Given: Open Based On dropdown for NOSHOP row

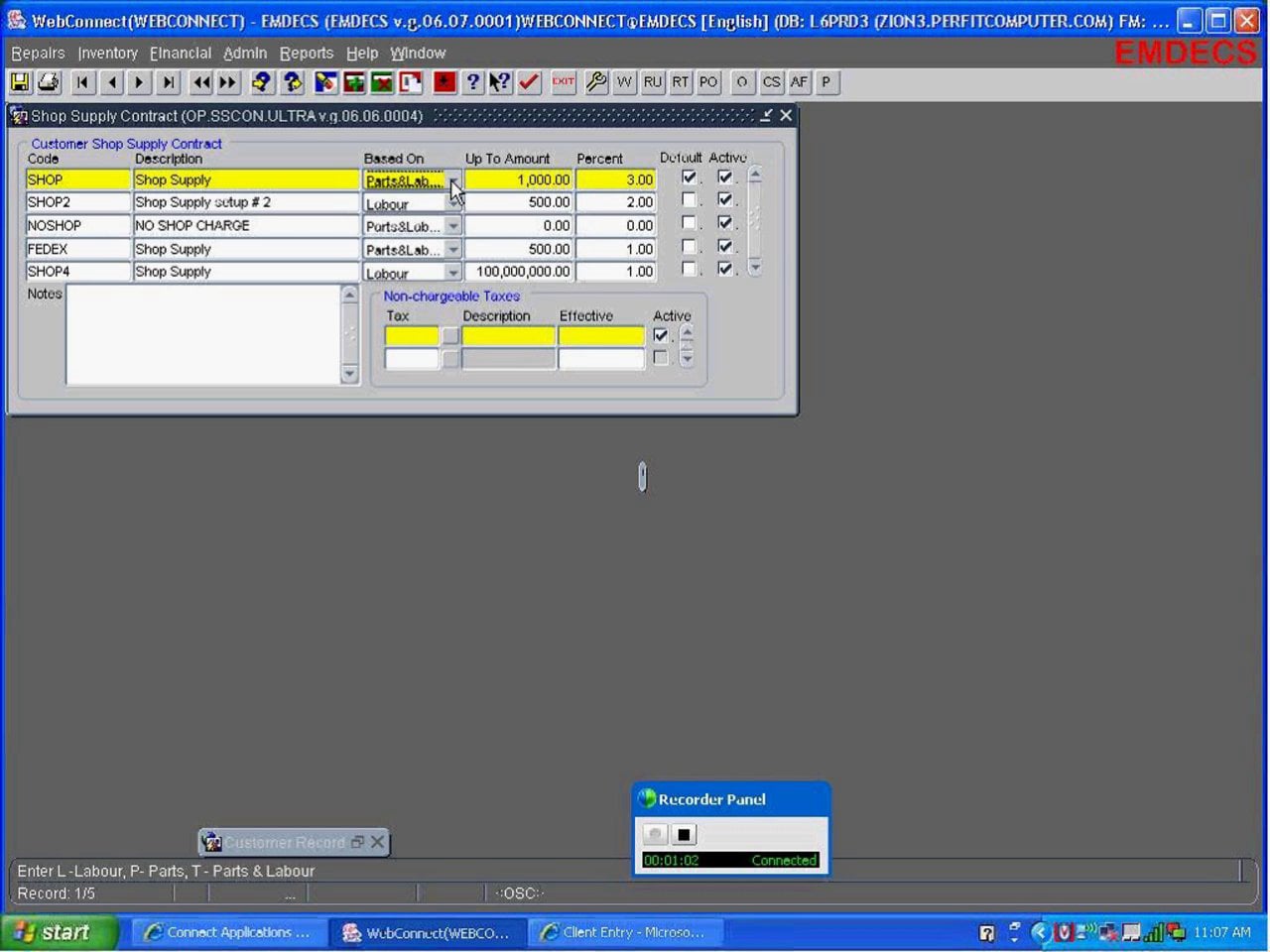Looking at the screenshot, I should tap(452, 226).
